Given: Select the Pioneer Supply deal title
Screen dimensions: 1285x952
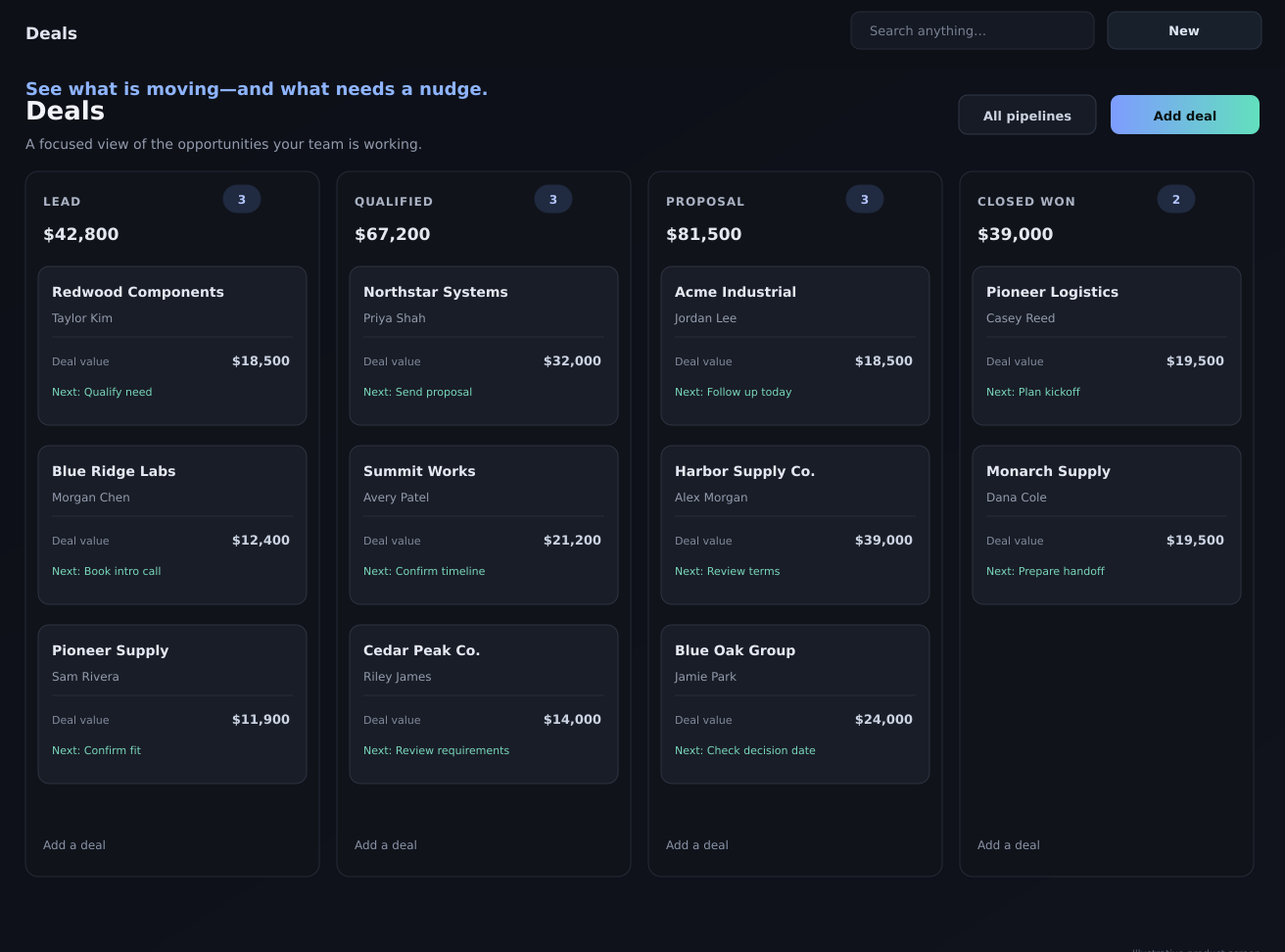Looking at the screenshot, I should tap(111, 650).
